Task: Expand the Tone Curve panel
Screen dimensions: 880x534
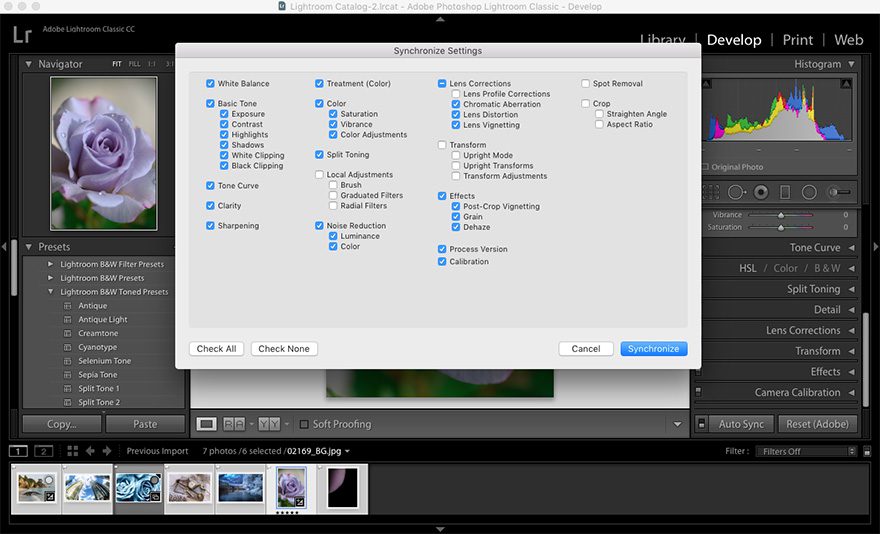Action: coord(815,248)
